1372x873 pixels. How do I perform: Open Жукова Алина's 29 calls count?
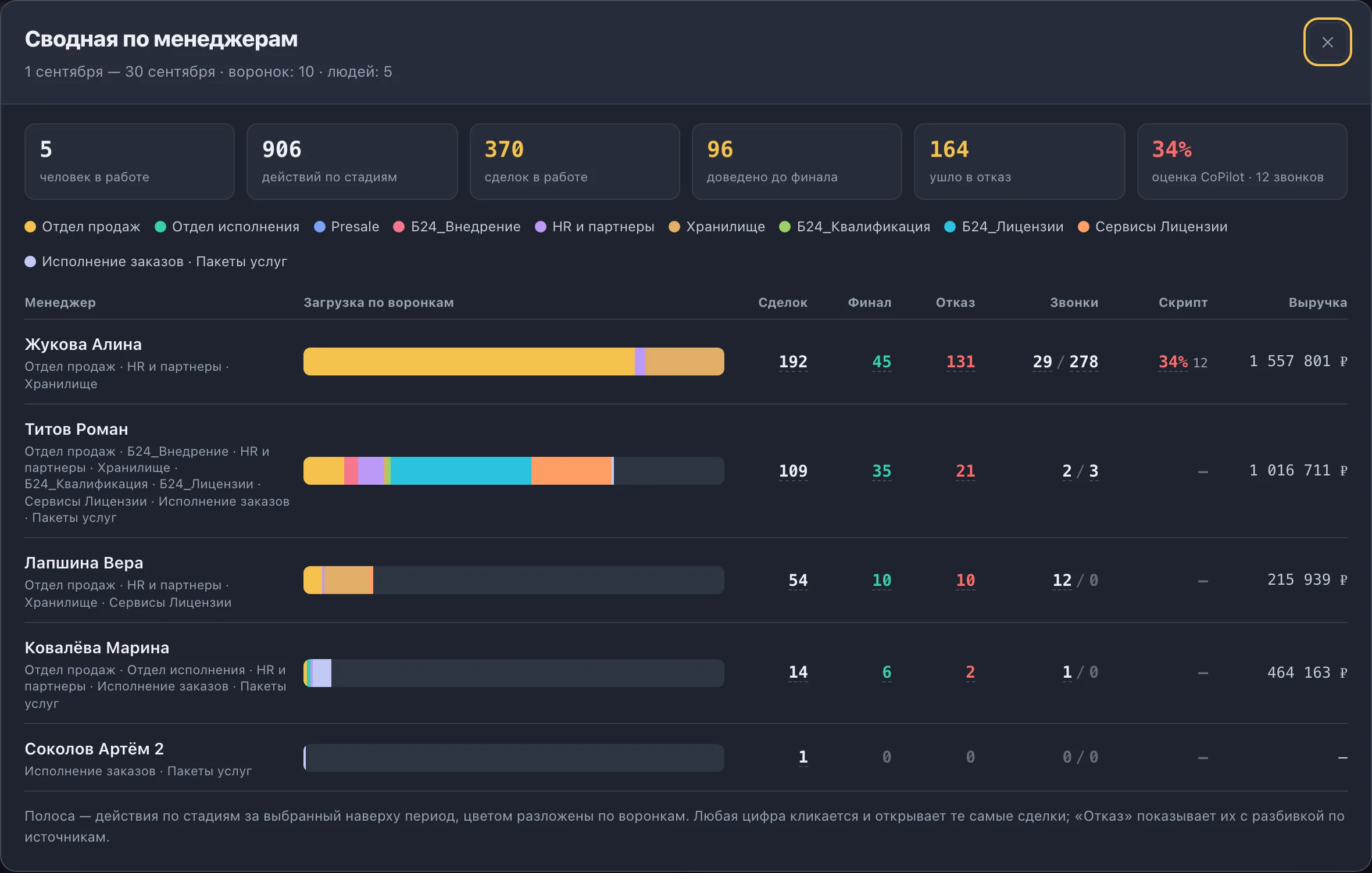click(x=1042, y=362)
